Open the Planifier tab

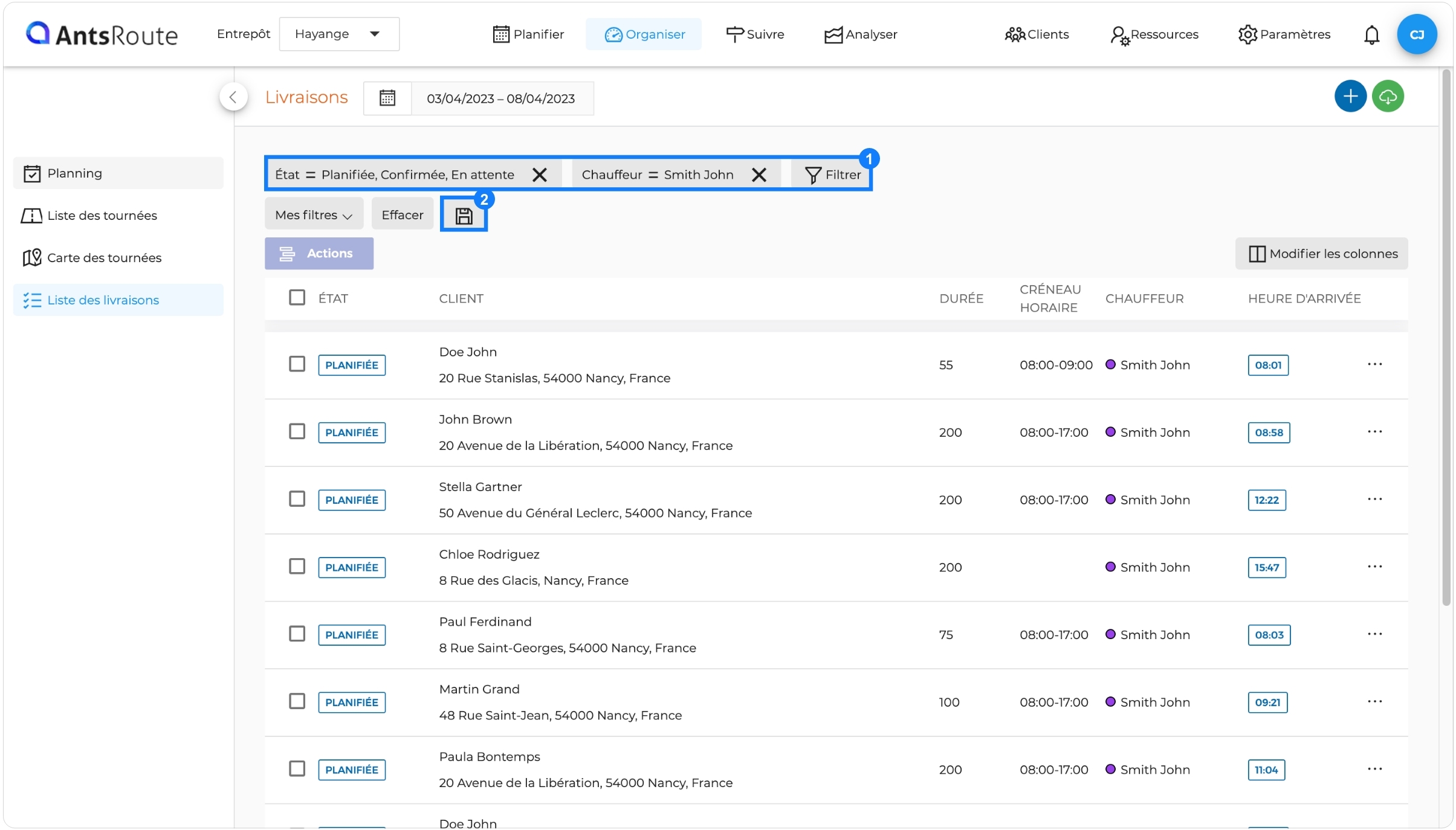(x=529, y=34)
